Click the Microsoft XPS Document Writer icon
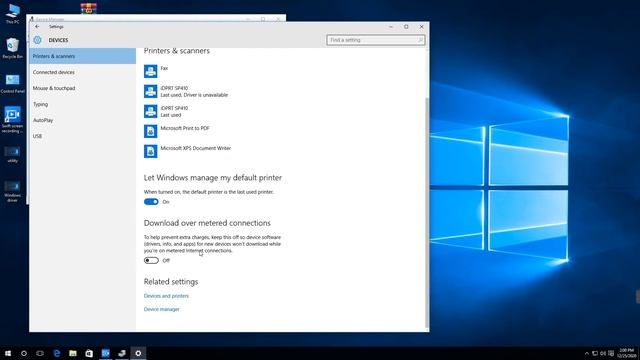The height and width of the screenshot is (360, 640). 150,151
